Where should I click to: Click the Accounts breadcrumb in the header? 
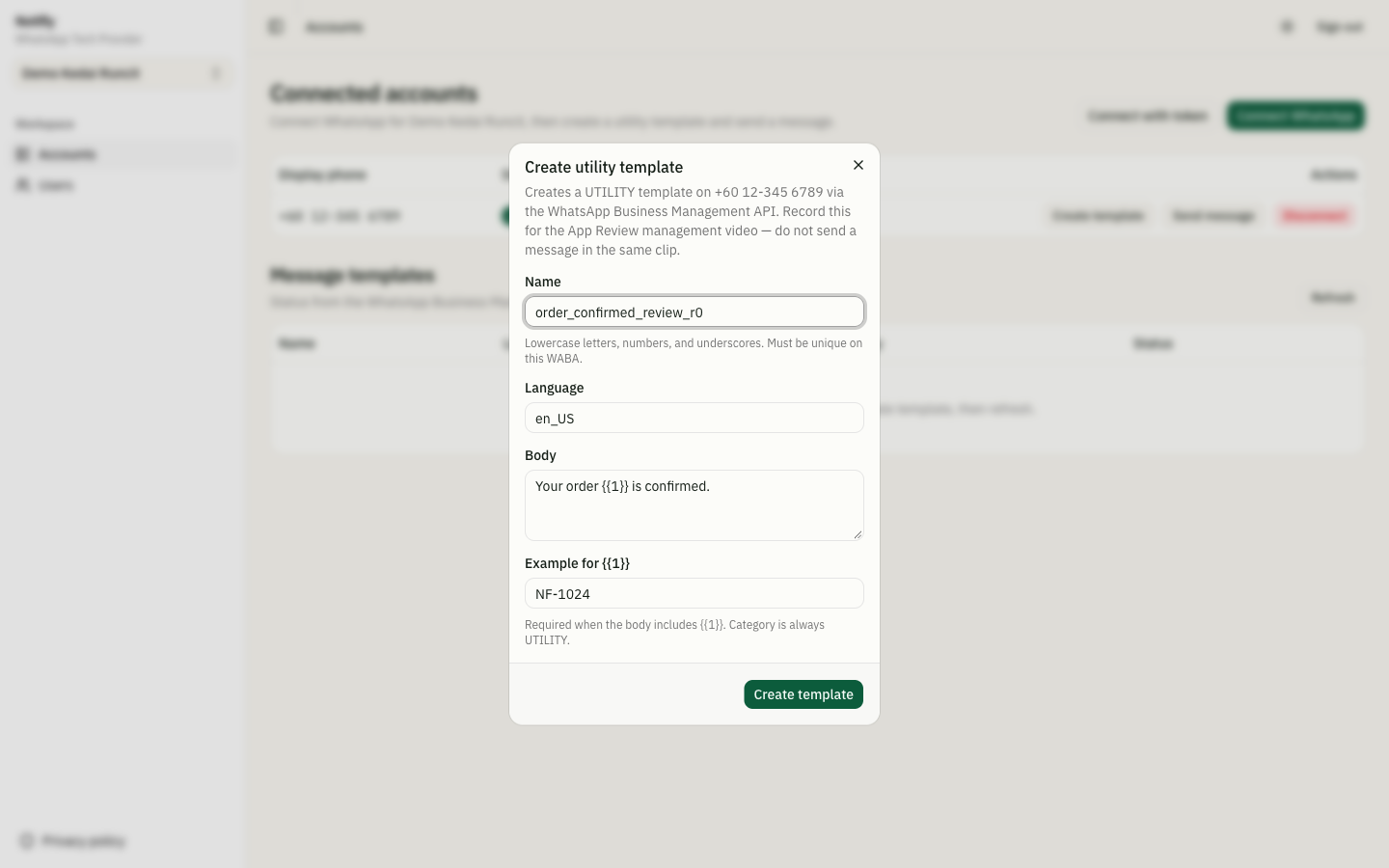(x=334, y=27)
